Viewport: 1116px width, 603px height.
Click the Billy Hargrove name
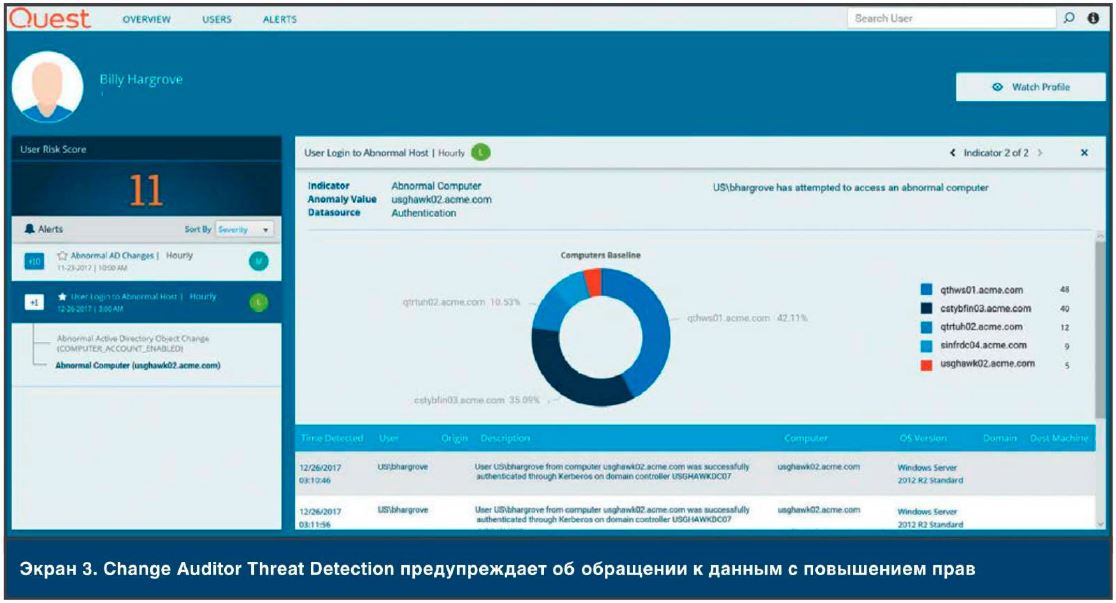pos(141,79)
